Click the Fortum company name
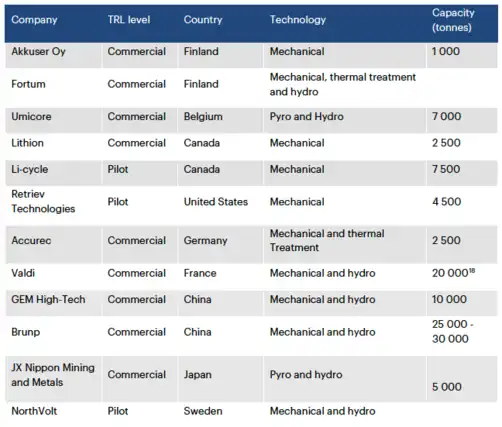The height and width of the screenshot is (427, 502). [28, 84]
